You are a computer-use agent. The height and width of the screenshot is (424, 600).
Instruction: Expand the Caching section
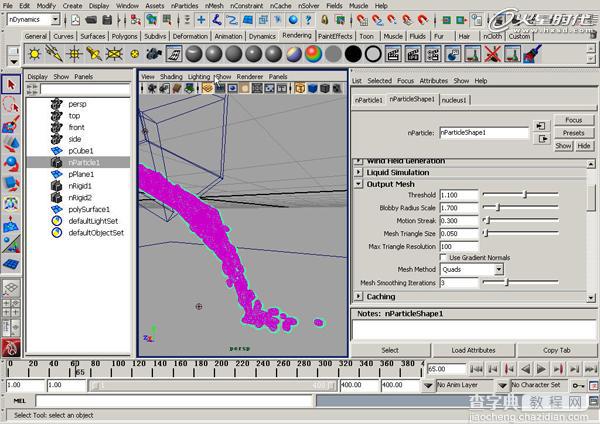tap(358, 296)
